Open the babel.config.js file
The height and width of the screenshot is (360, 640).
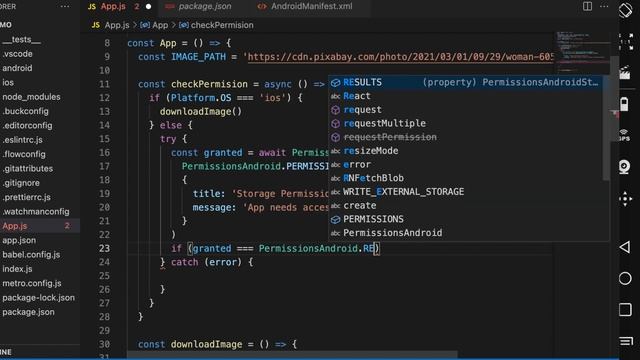pyautogui.click(x=31, y=255)
